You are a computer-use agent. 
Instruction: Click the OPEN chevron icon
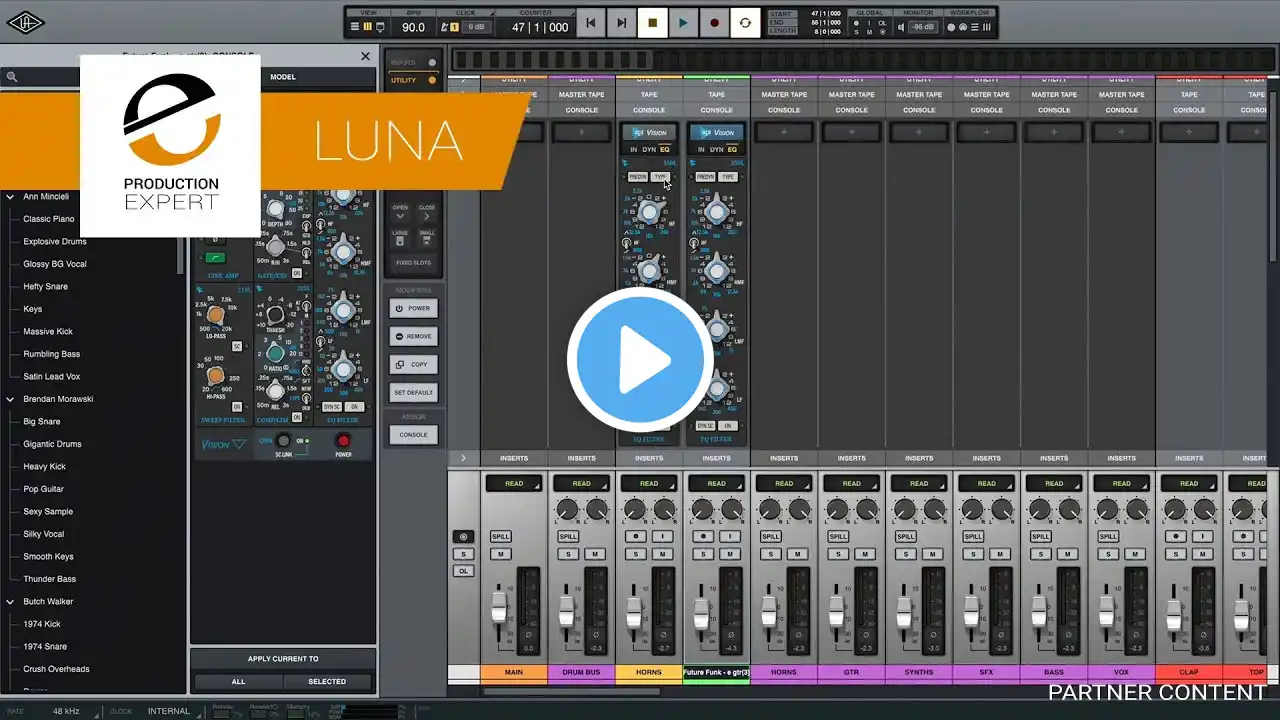tap(400, 216)
